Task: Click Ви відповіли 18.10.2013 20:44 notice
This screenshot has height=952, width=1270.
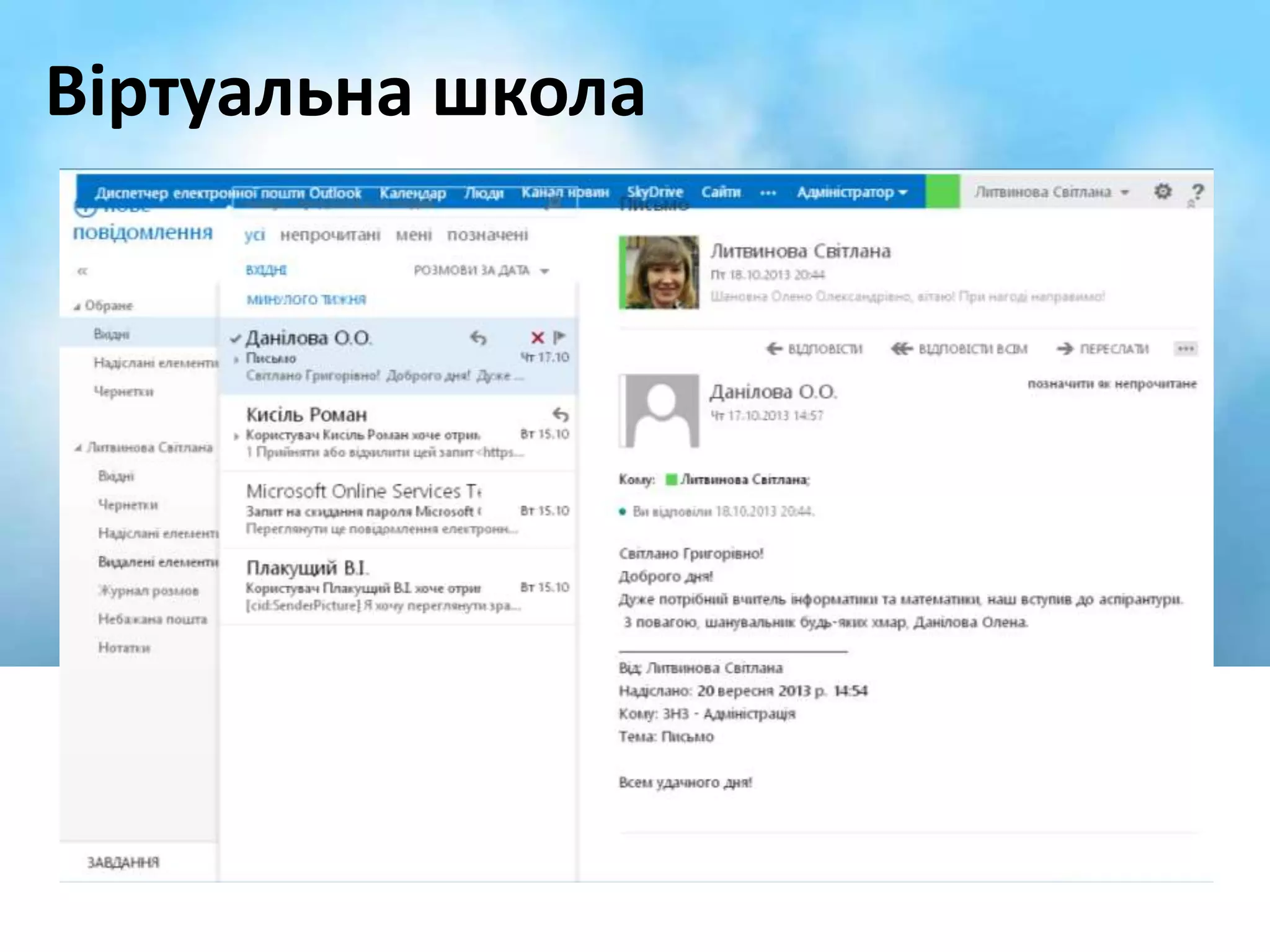Action: click(x=723, y=512)
